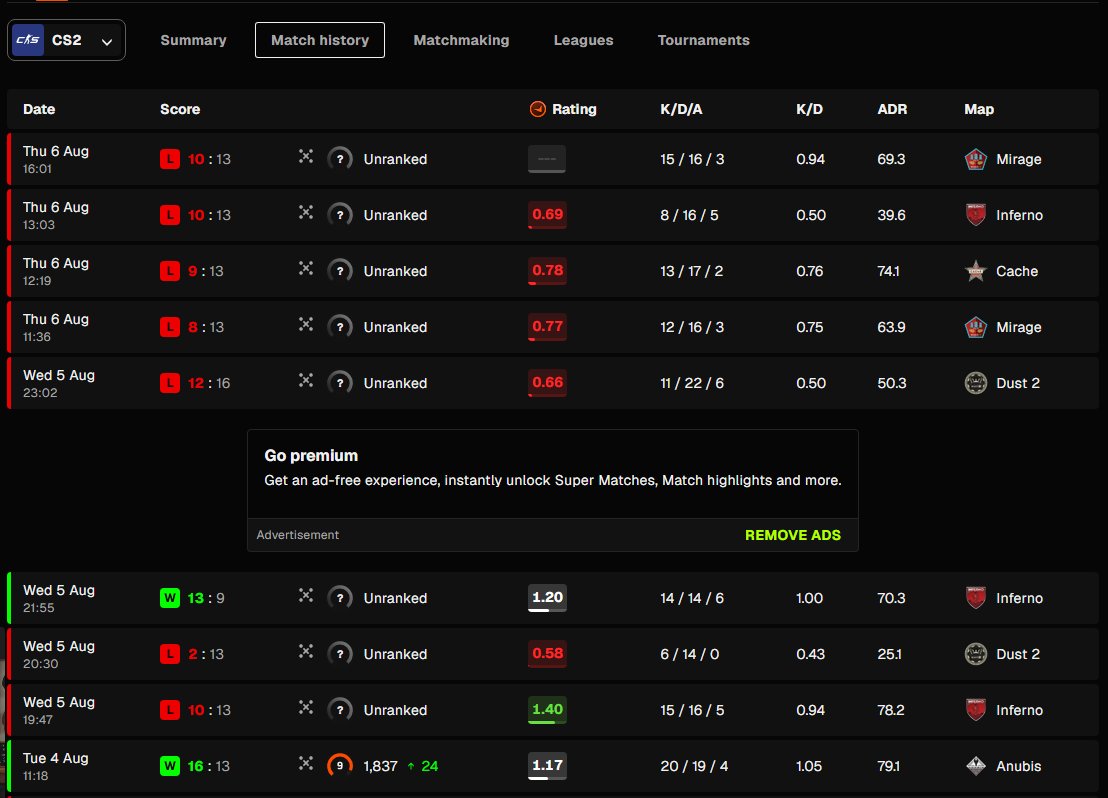Click the Dust 2 map icon on the 23:02 match

coord(976,383)
